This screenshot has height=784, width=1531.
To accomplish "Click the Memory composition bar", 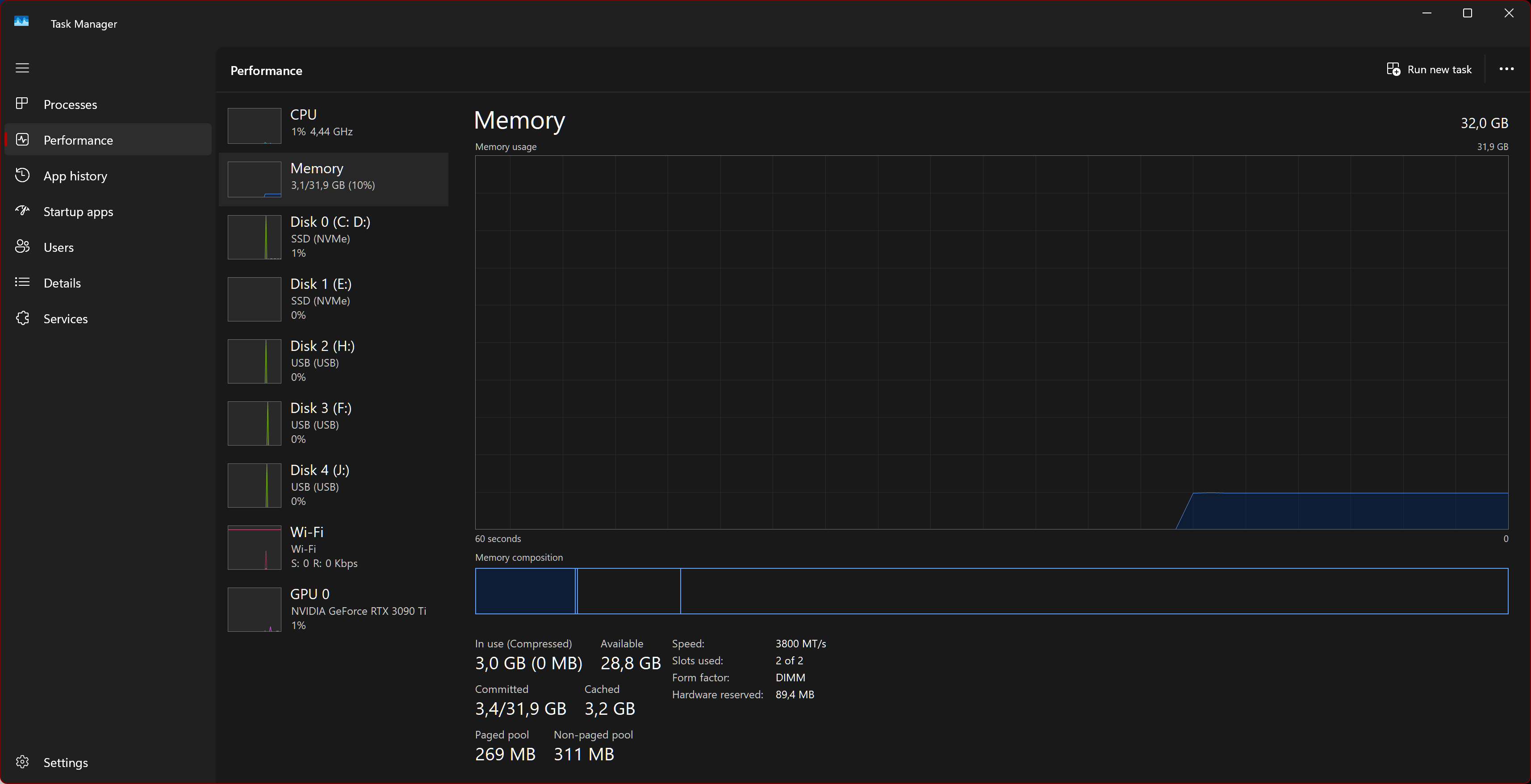I will (991, 591).
